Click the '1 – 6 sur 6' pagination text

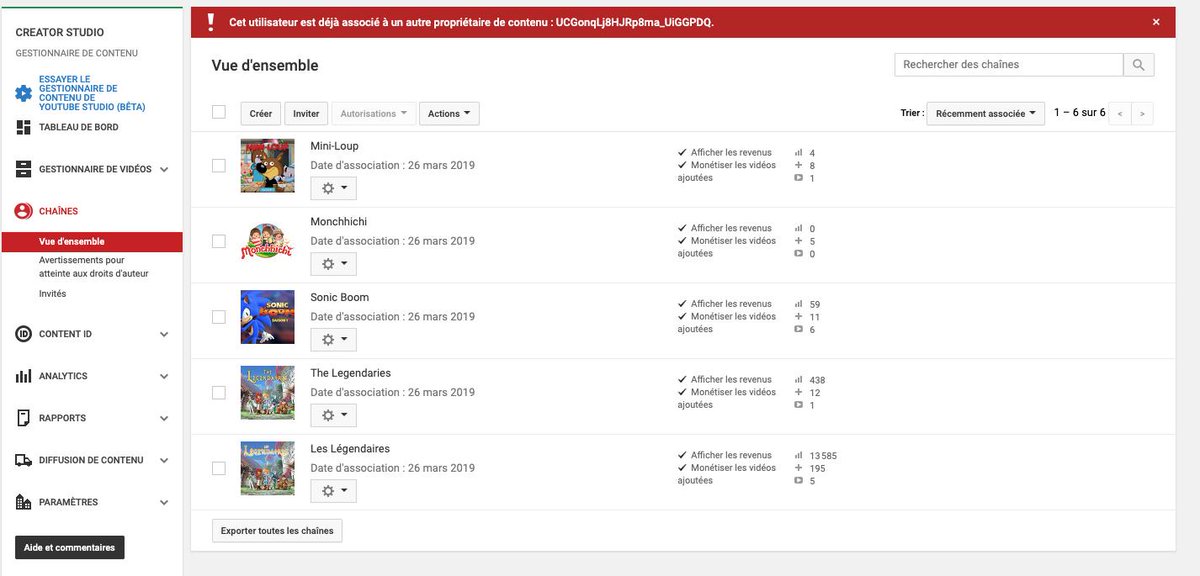click(1080, 113)
